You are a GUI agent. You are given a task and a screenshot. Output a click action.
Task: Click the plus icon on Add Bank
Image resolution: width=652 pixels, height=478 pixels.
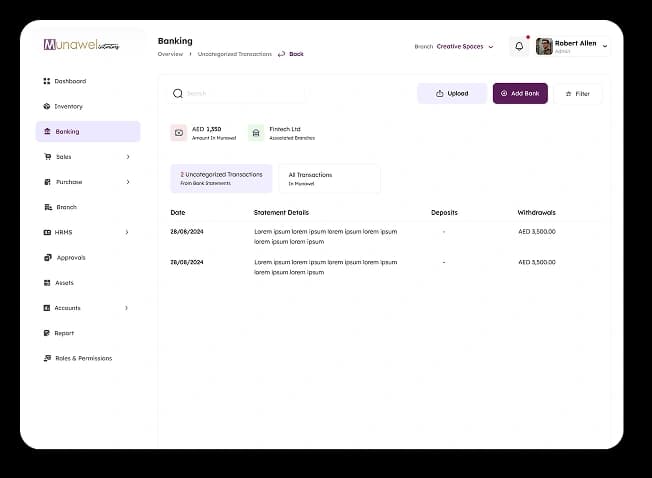[x=504, y=94]
